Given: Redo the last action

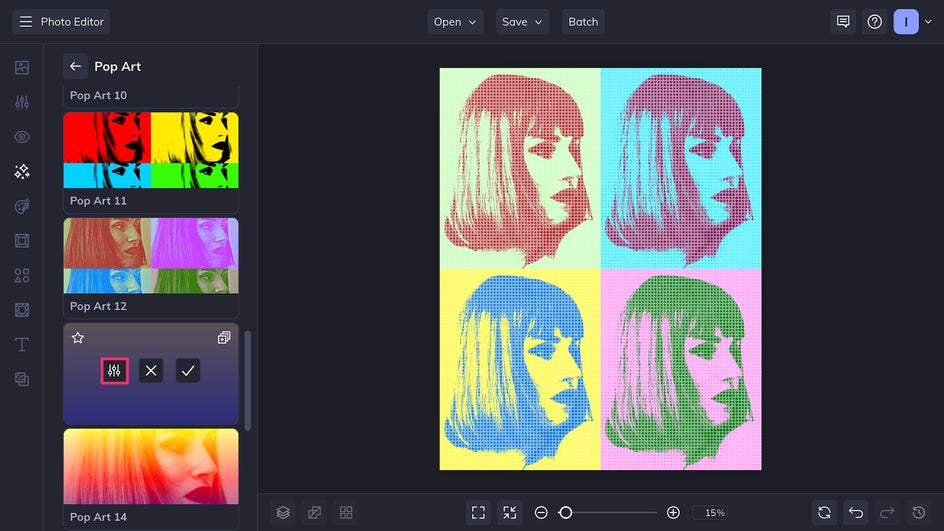Looking at the screenshot, I should pos(887,512).
